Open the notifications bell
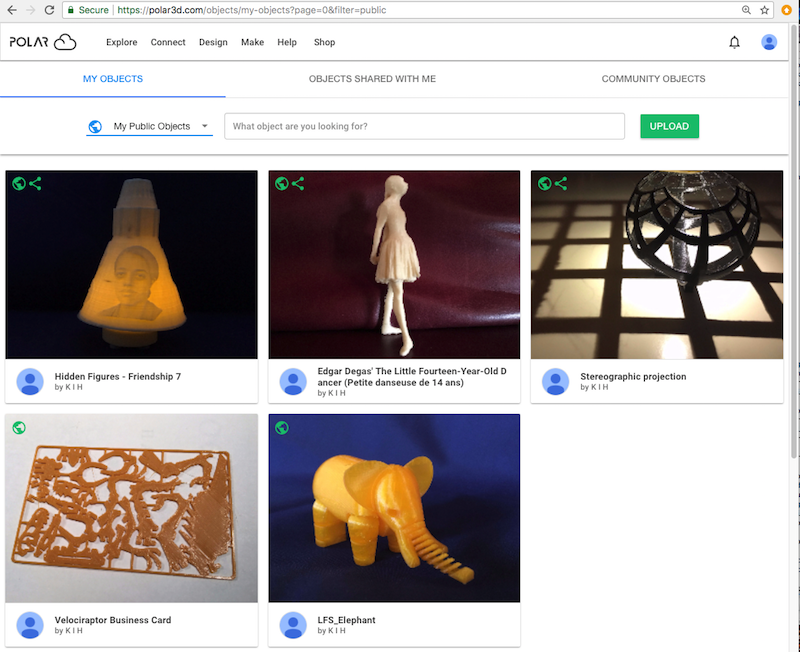 [734, 42]
